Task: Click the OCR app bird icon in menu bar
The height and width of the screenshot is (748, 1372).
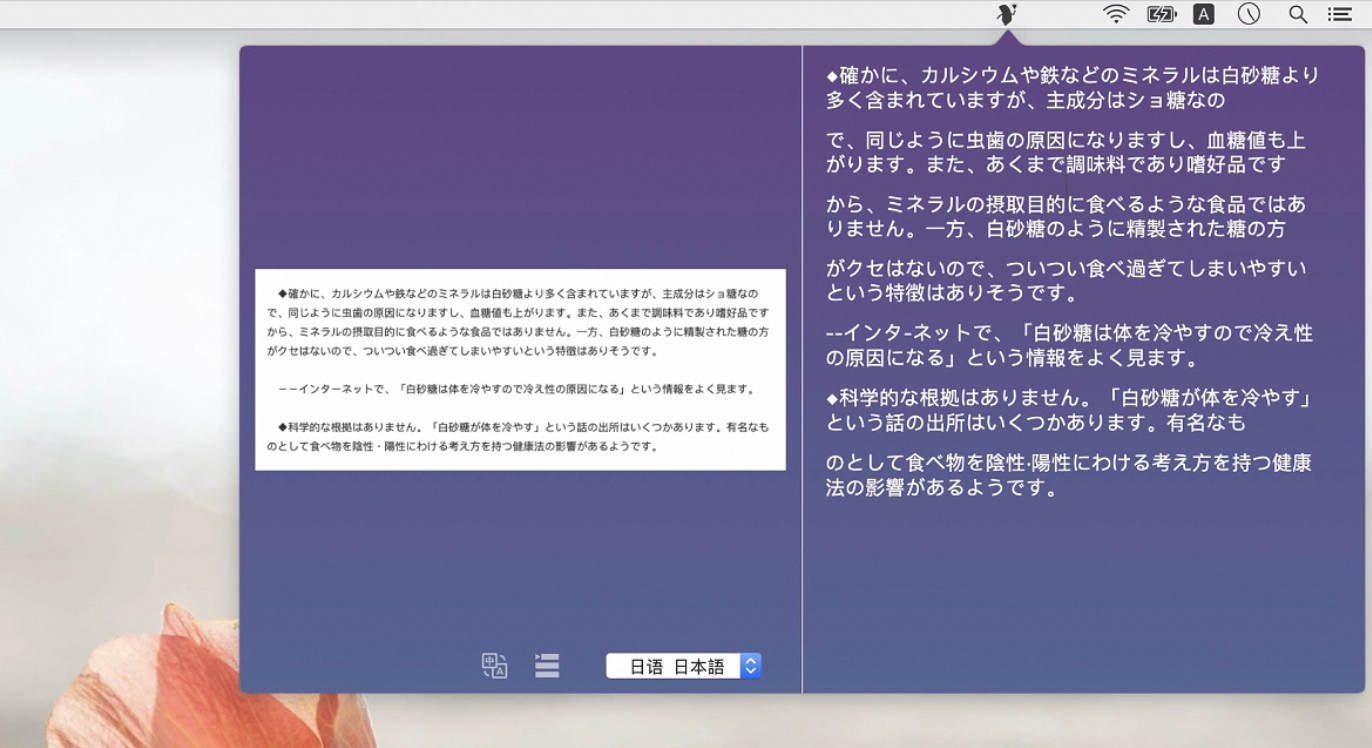Action: click(1007, 14)
